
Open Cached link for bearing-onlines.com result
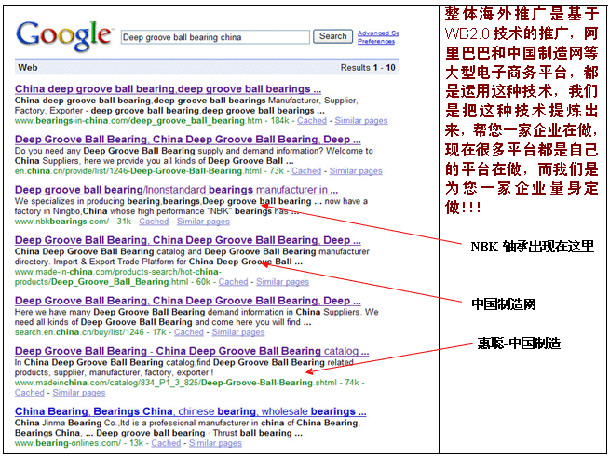coord(166,443)
